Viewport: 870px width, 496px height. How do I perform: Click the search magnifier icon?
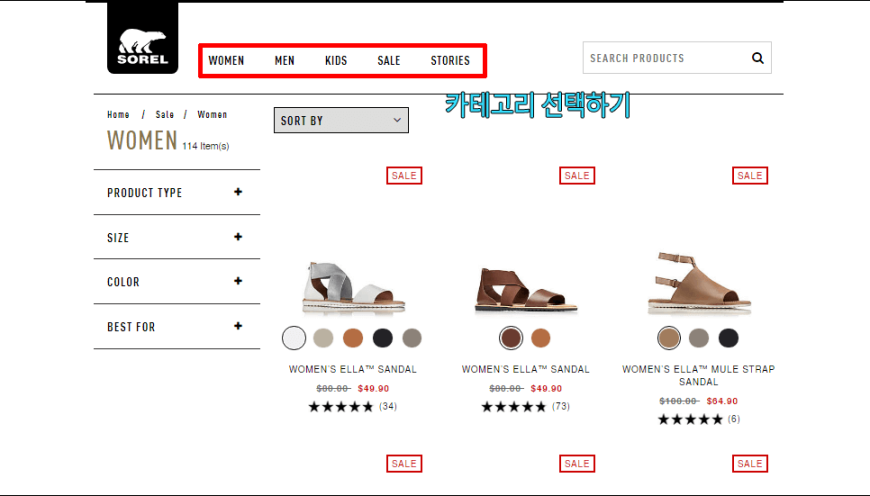(x=757, y=58)
